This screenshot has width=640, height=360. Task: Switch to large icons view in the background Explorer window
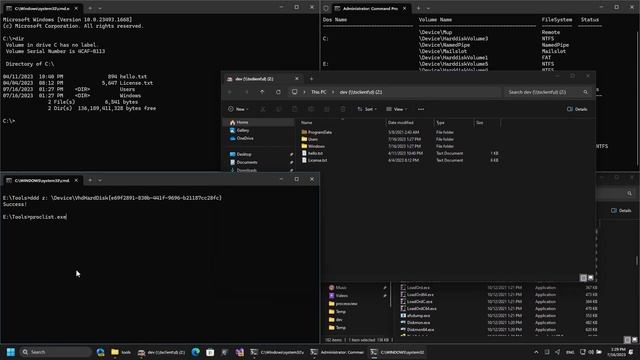634,340
